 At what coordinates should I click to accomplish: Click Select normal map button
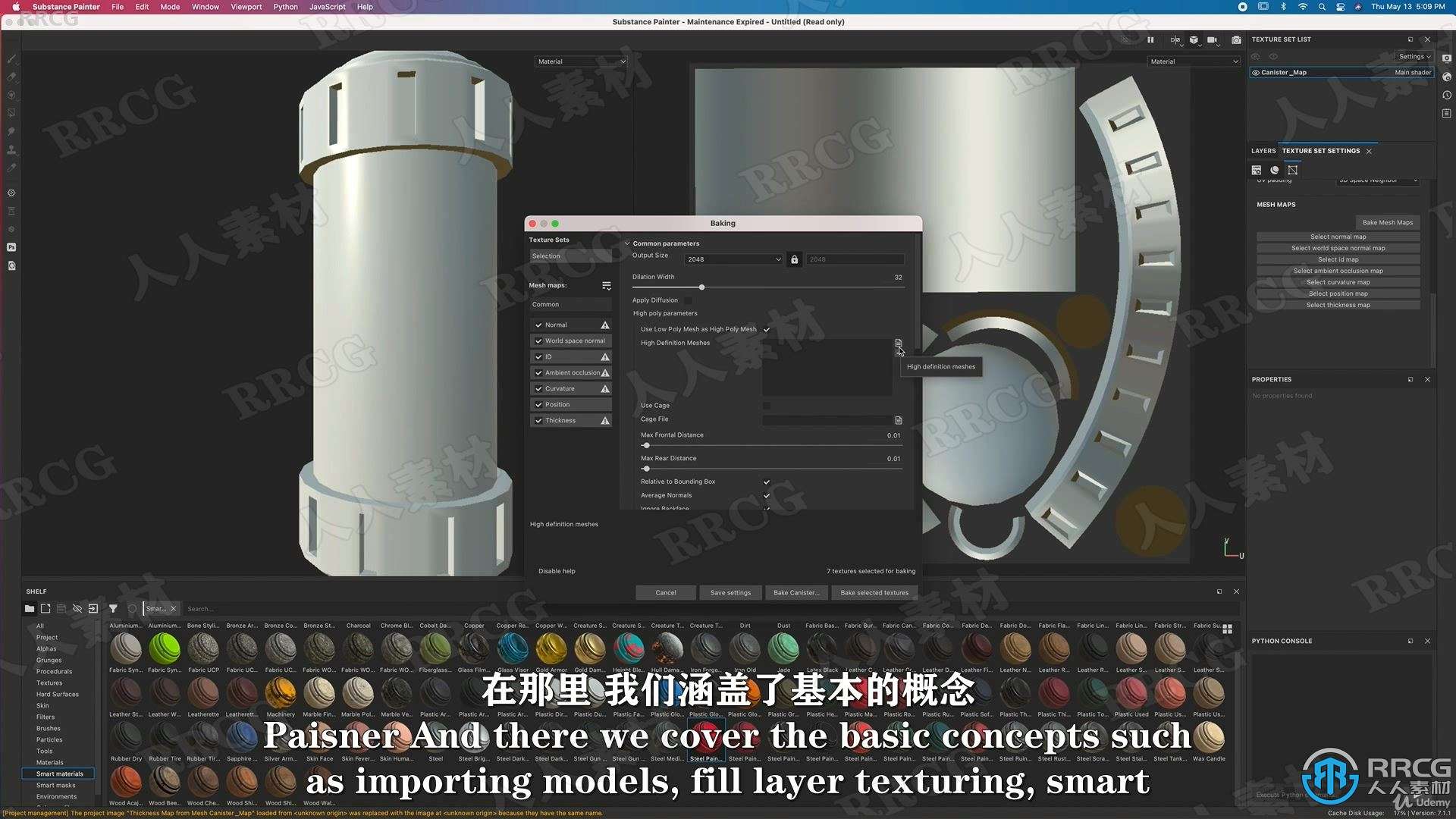click(1338, 237)
